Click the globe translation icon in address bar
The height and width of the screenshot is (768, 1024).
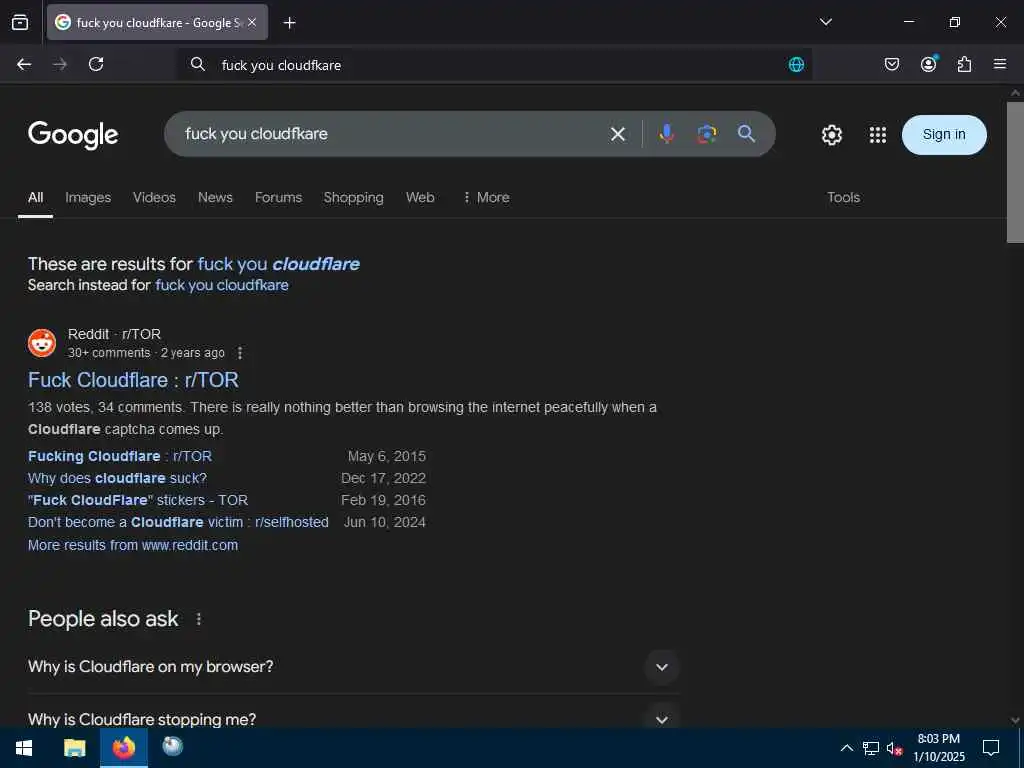(x=796, y=65)
